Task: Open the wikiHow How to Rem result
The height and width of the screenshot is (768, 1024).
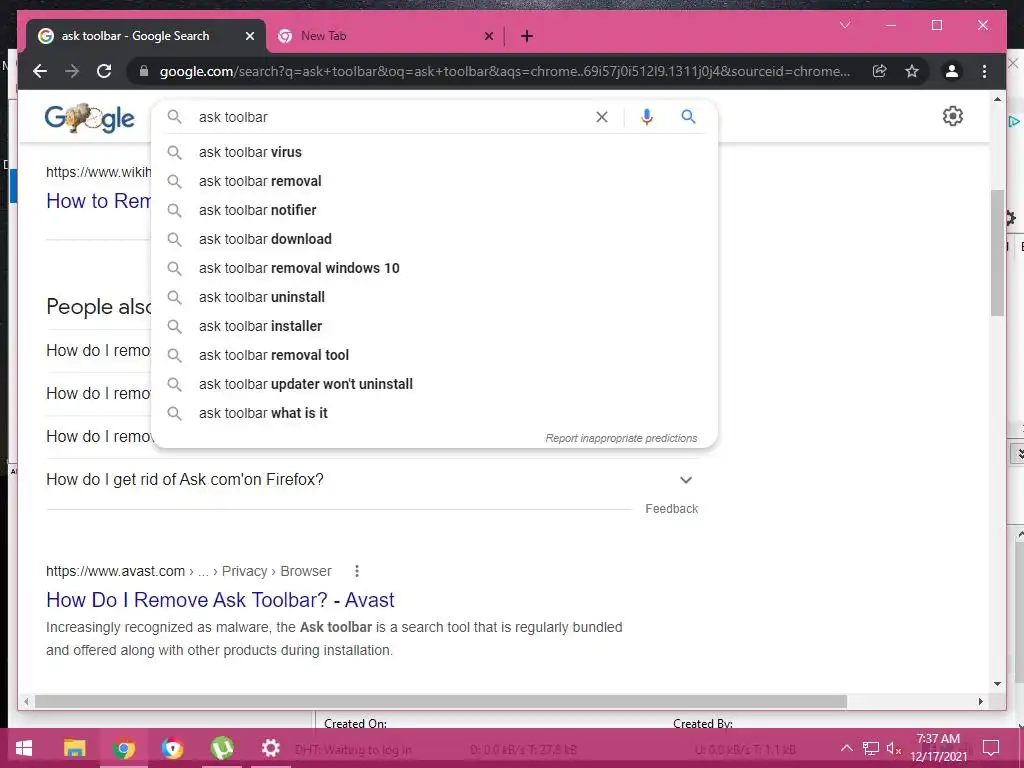Action: (98, 201)
